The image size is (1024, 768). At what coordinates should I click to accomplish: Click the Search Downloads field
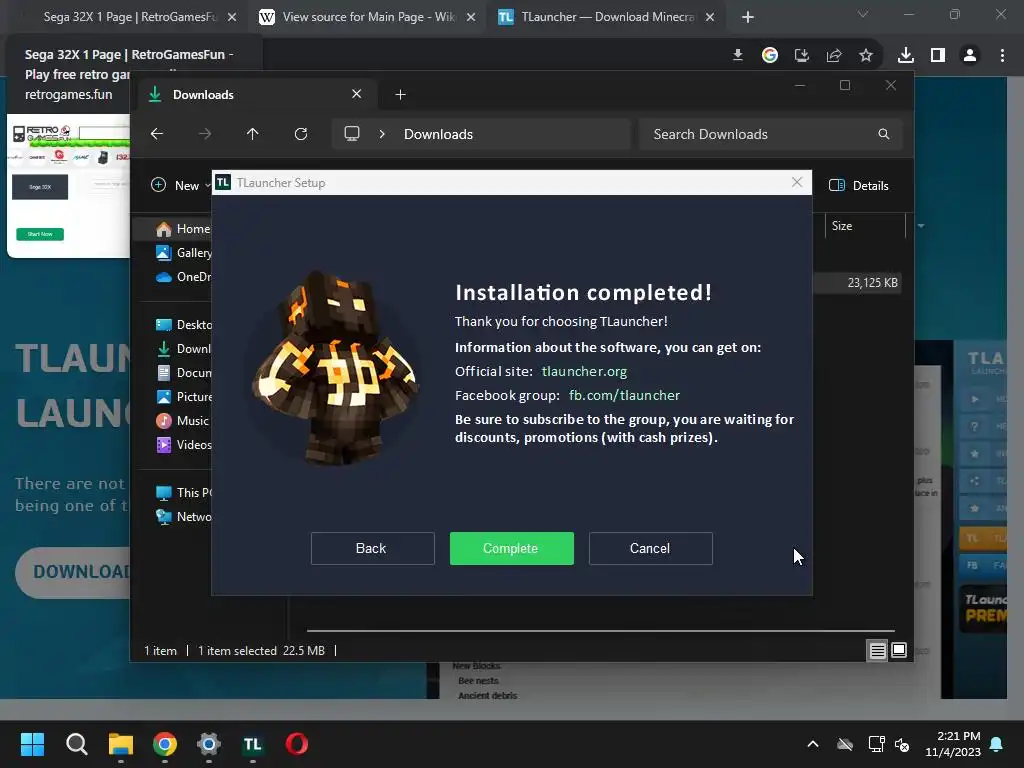(x=771, y=134)
